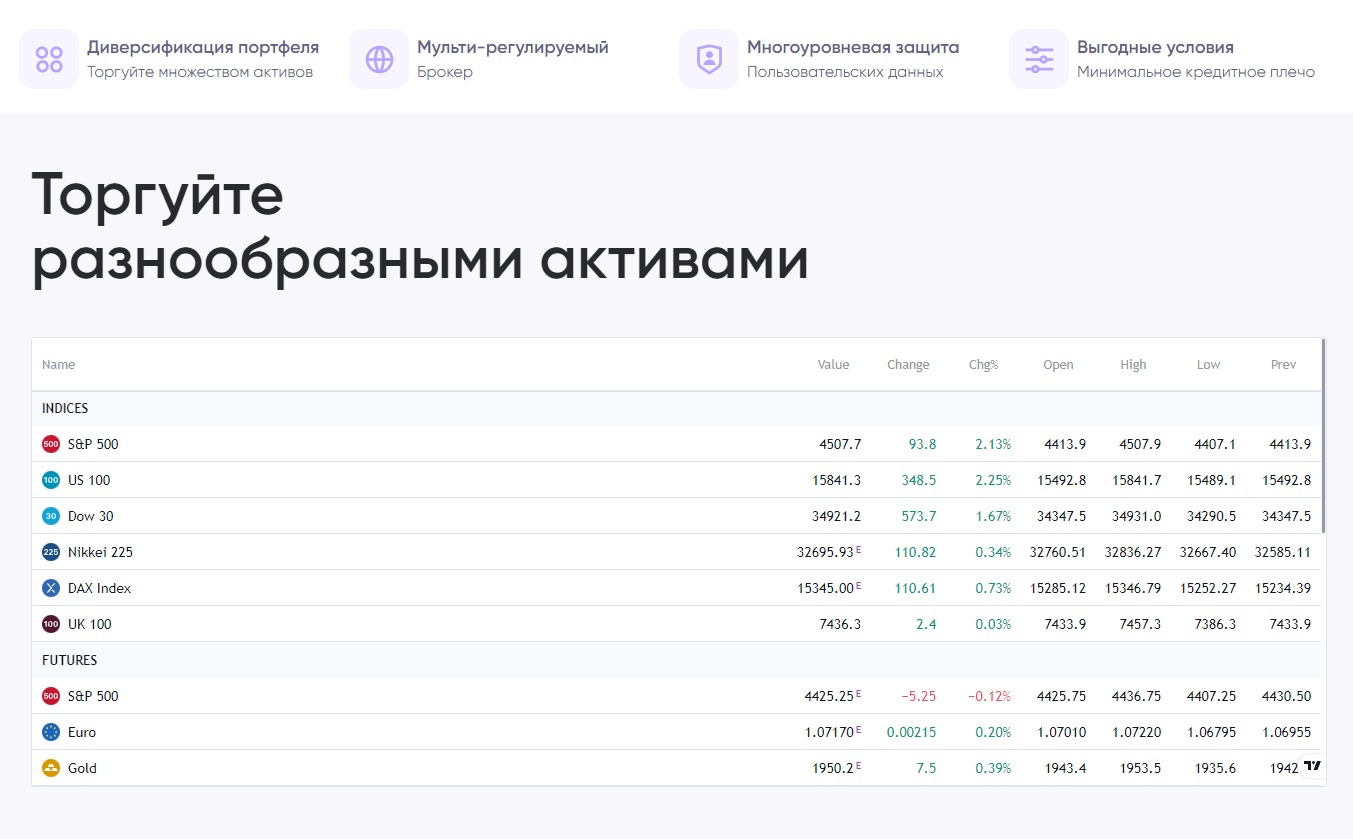Screen dimensions: 1353x839
Task: Click the UK 100 icon
Action: (51, 624)
